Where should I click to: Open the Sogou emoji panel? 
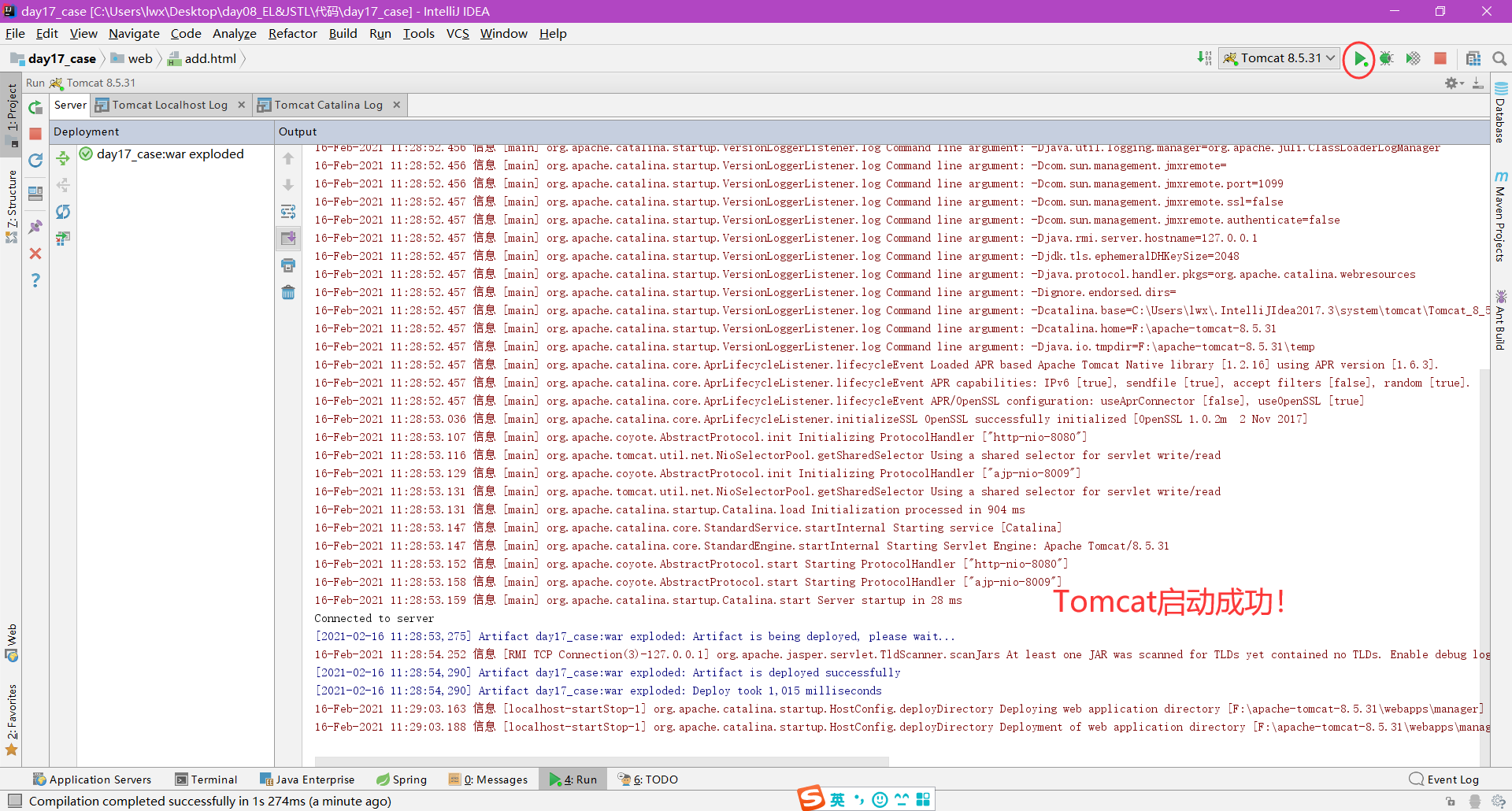pos(880,800)
